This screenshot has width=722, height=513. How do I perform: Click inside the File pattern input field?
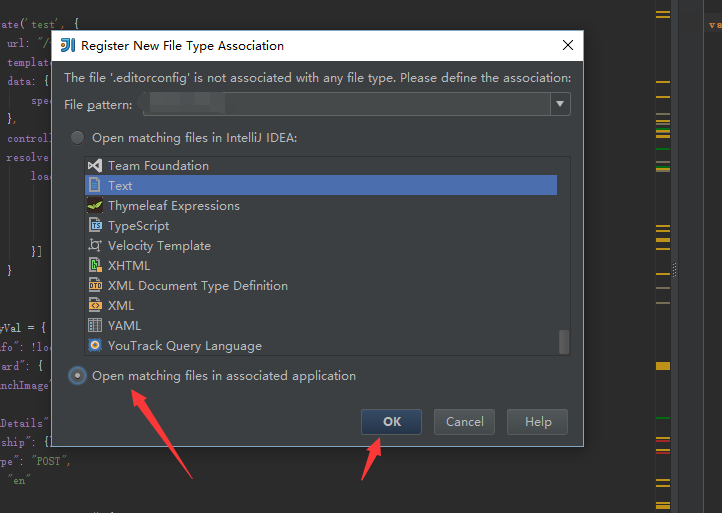point(347,104)
